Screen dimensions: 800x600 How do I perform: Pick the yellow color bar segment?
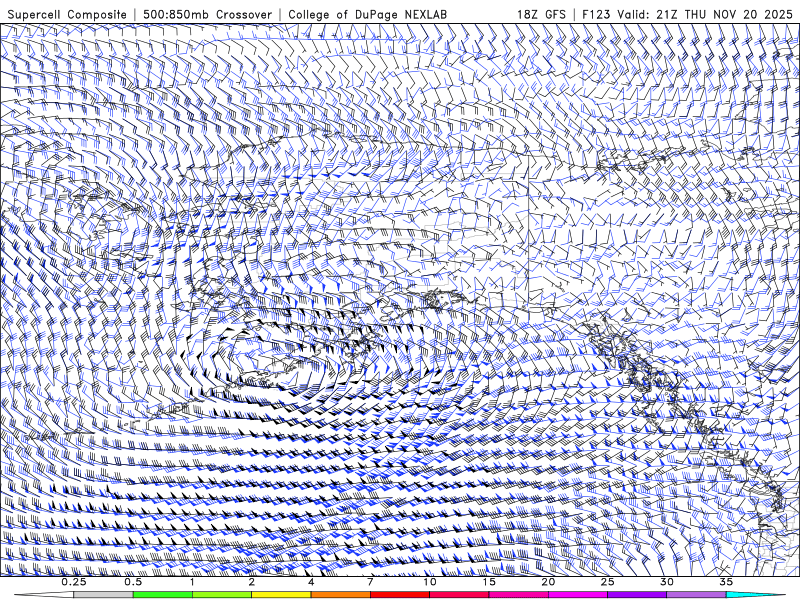[281, 595]
